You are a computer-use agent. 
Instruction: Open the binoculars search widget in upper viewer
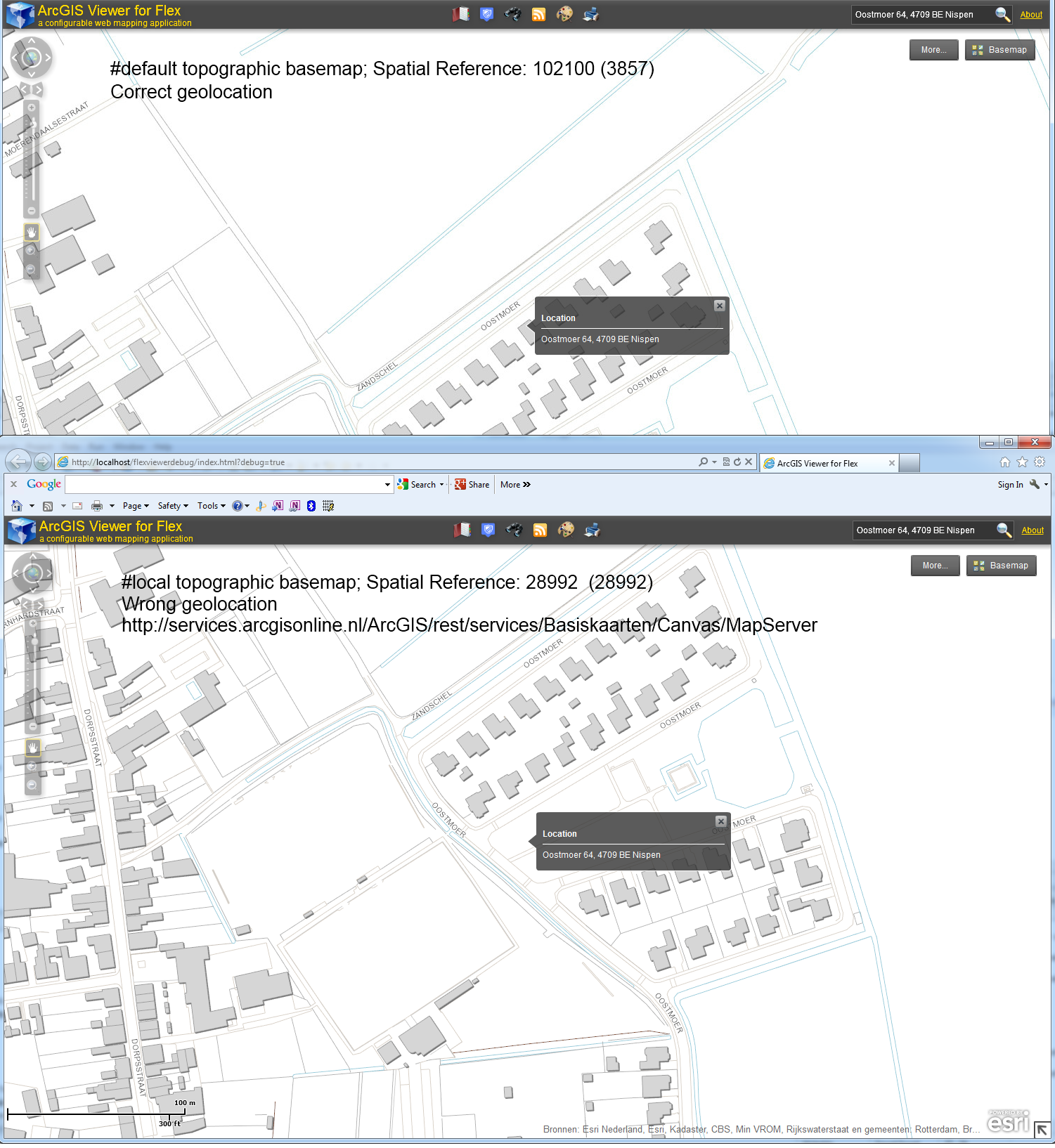point(513,14)
